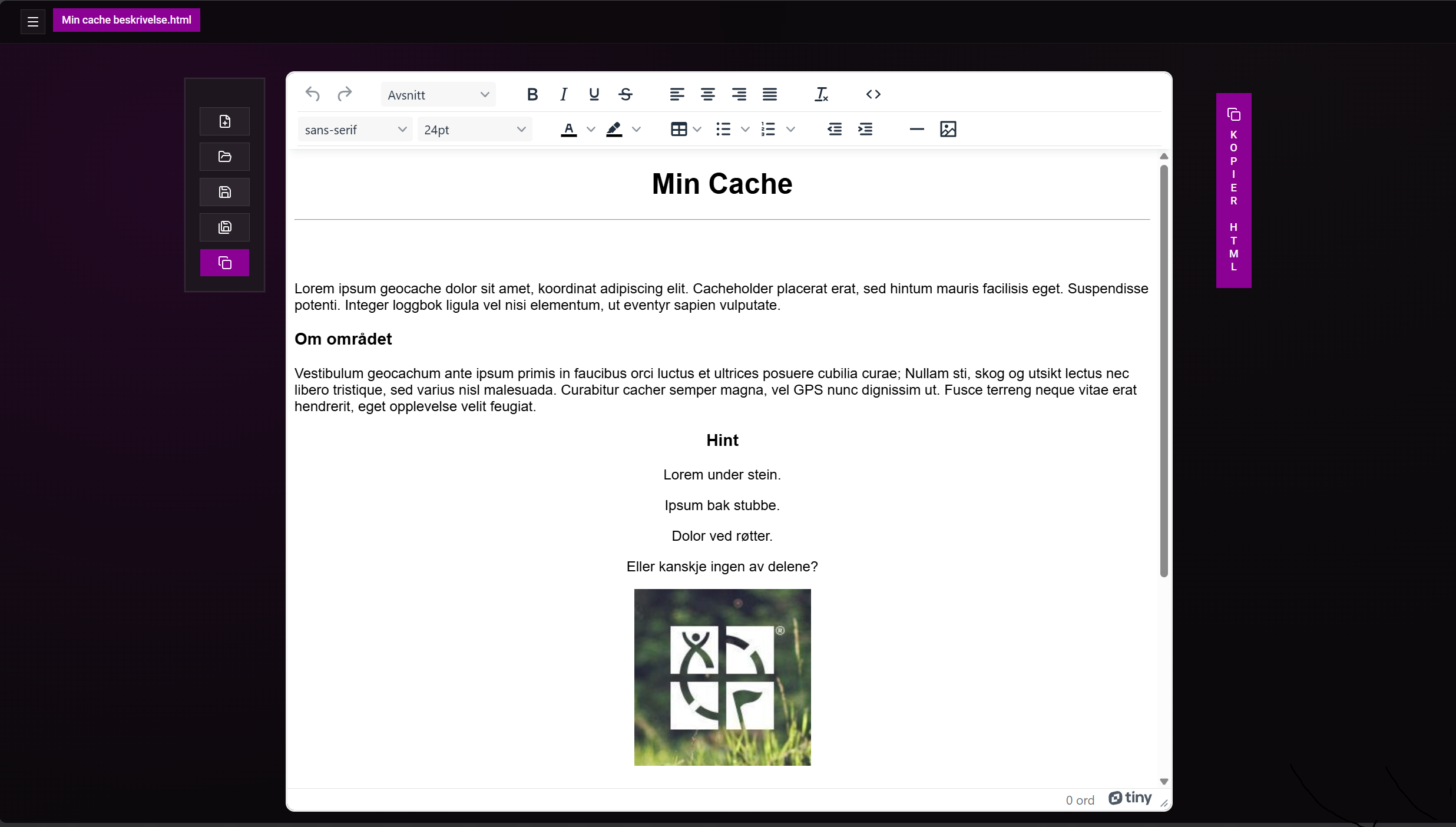Click the Om området heading
This screenshot has width=1456, height=827.
(x=343, y=339)
